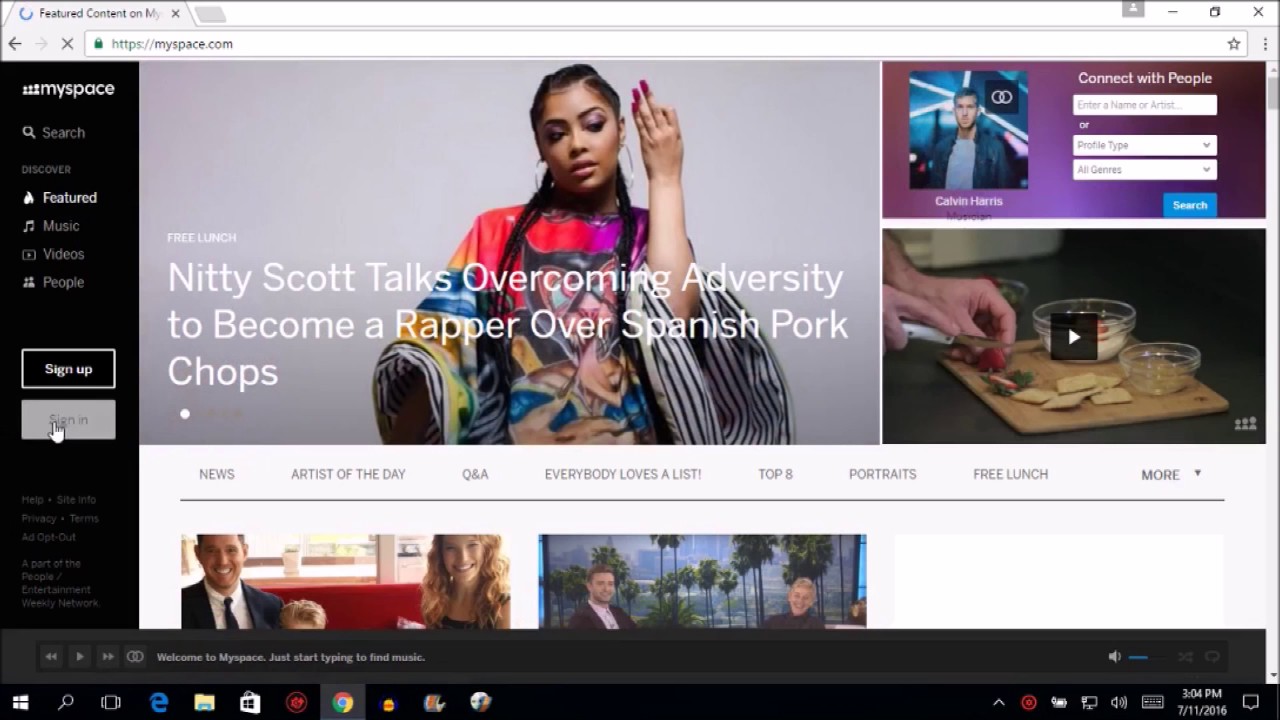Screen dimensions: 1280x720
Task: Open Windows taskbar search
Action: 66,702
